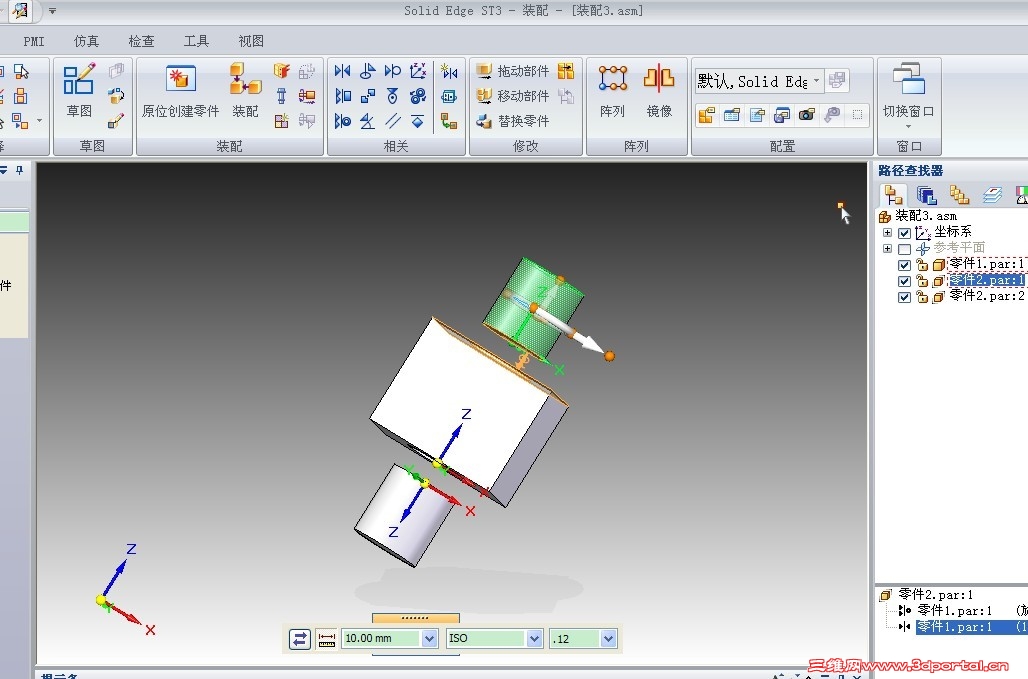Open the Quick Access Toolbar customize arrow

[x=52, y=10]
